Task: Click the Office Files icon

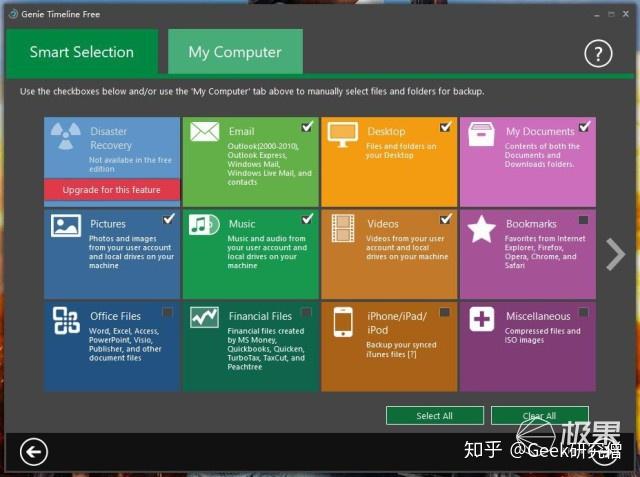Action: (x=66, y=321)
